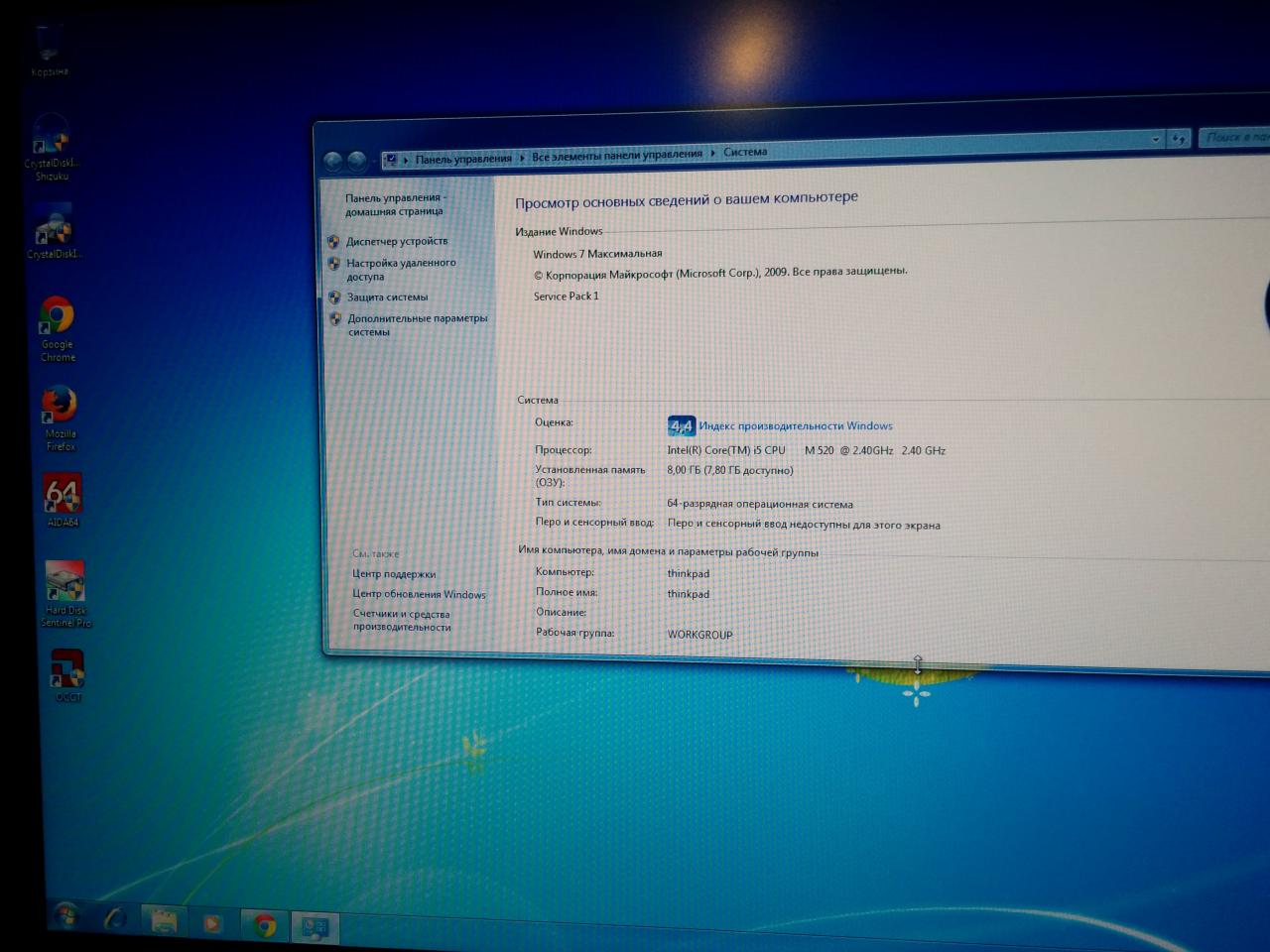Open the AIDA64 desktop icon
Screen dimensions: 1270x952
(x=63, y=494)
